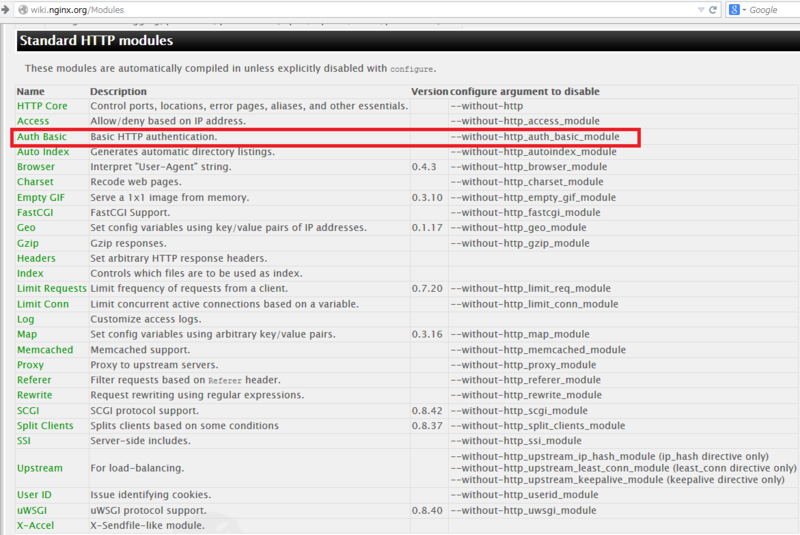Open the uWSGI module link
800x535 pixels.
click(x=32, y=511)
